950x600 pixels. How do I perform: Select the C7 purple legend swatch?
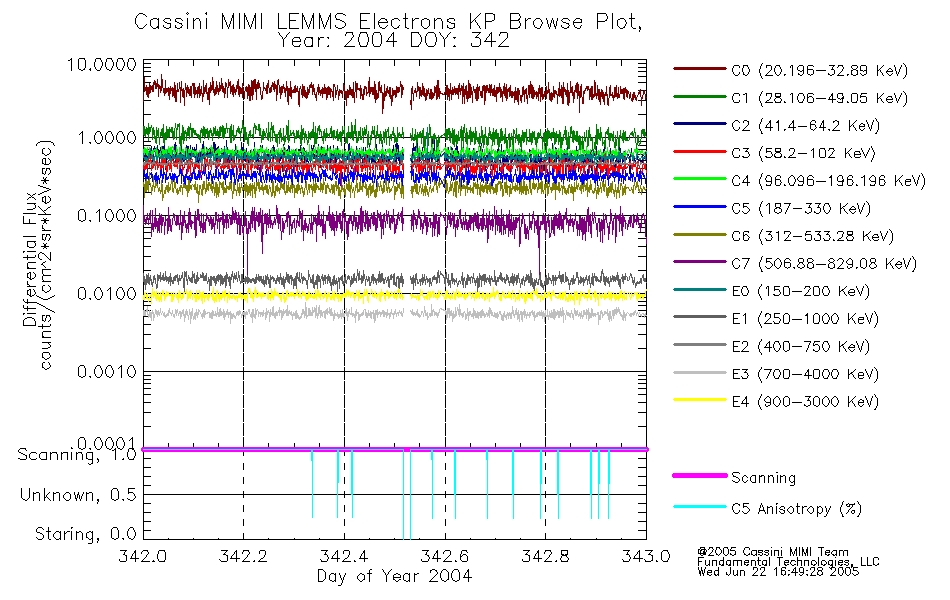coord(699,262)
